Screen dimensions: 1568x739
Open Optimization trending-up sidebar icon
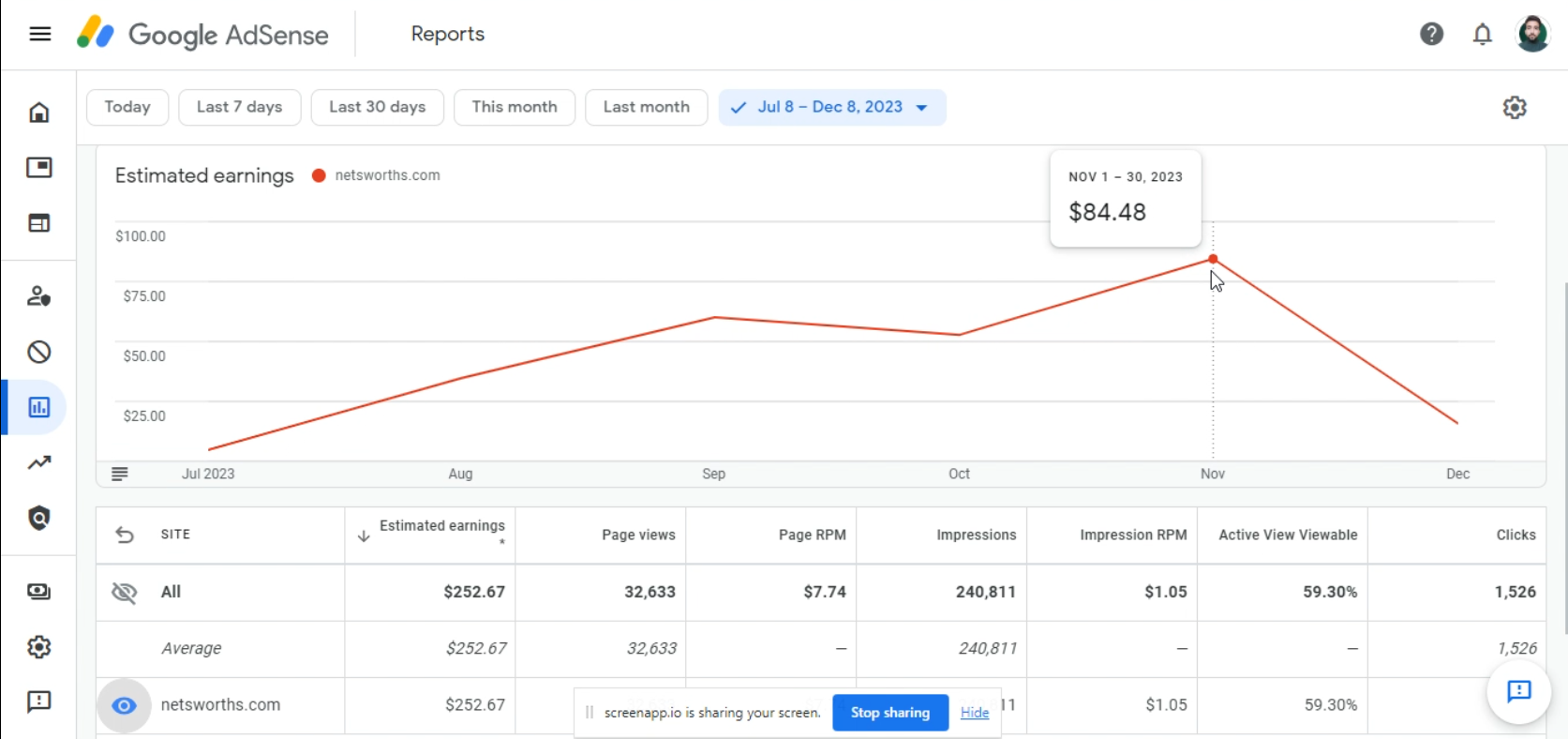pos(39,462)
